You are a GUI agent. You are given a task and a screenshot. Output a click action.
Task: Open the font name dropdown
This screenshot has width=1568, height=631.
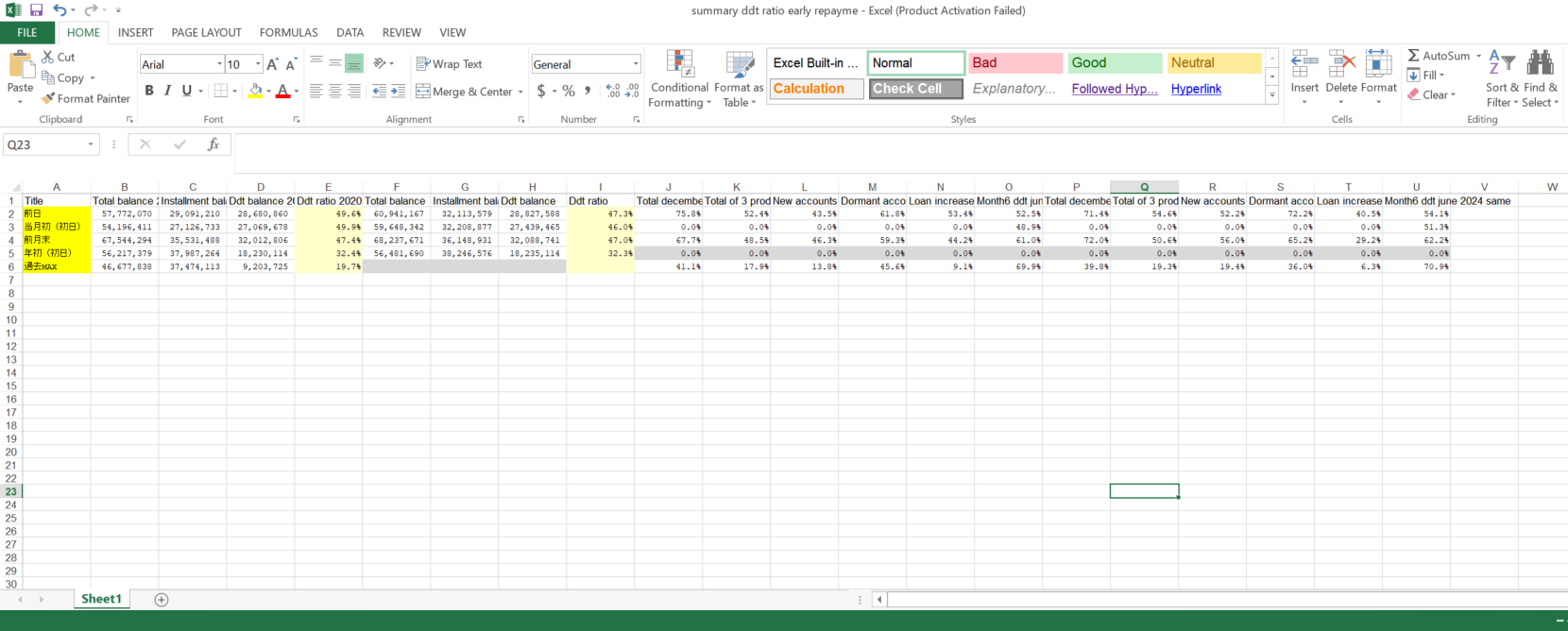click(219, 64)
